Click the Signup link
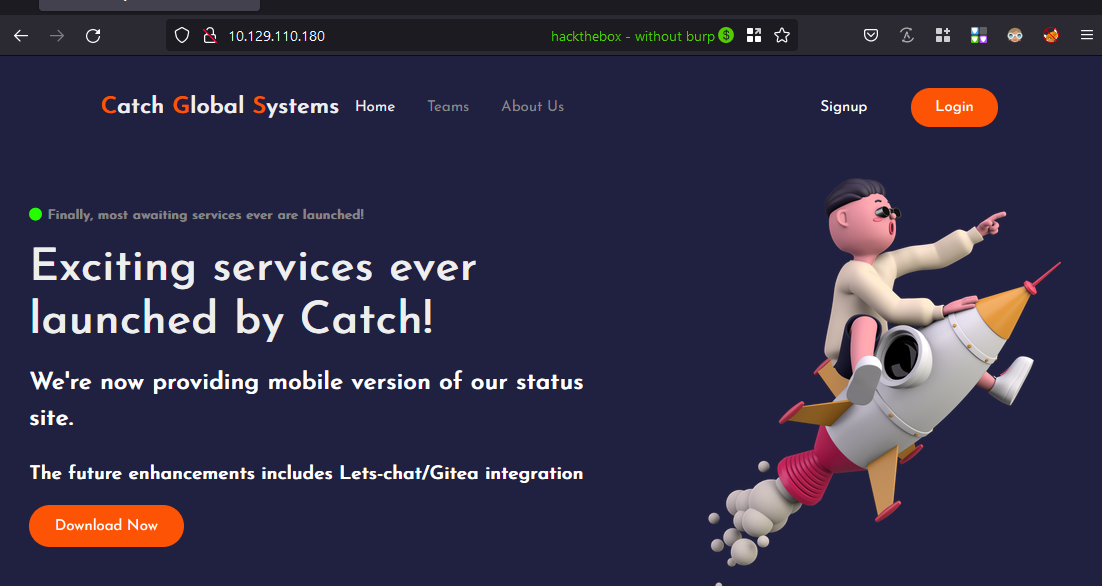This screenshot has height=586, width=1102. pyautogui.click(x=843, y=106)
